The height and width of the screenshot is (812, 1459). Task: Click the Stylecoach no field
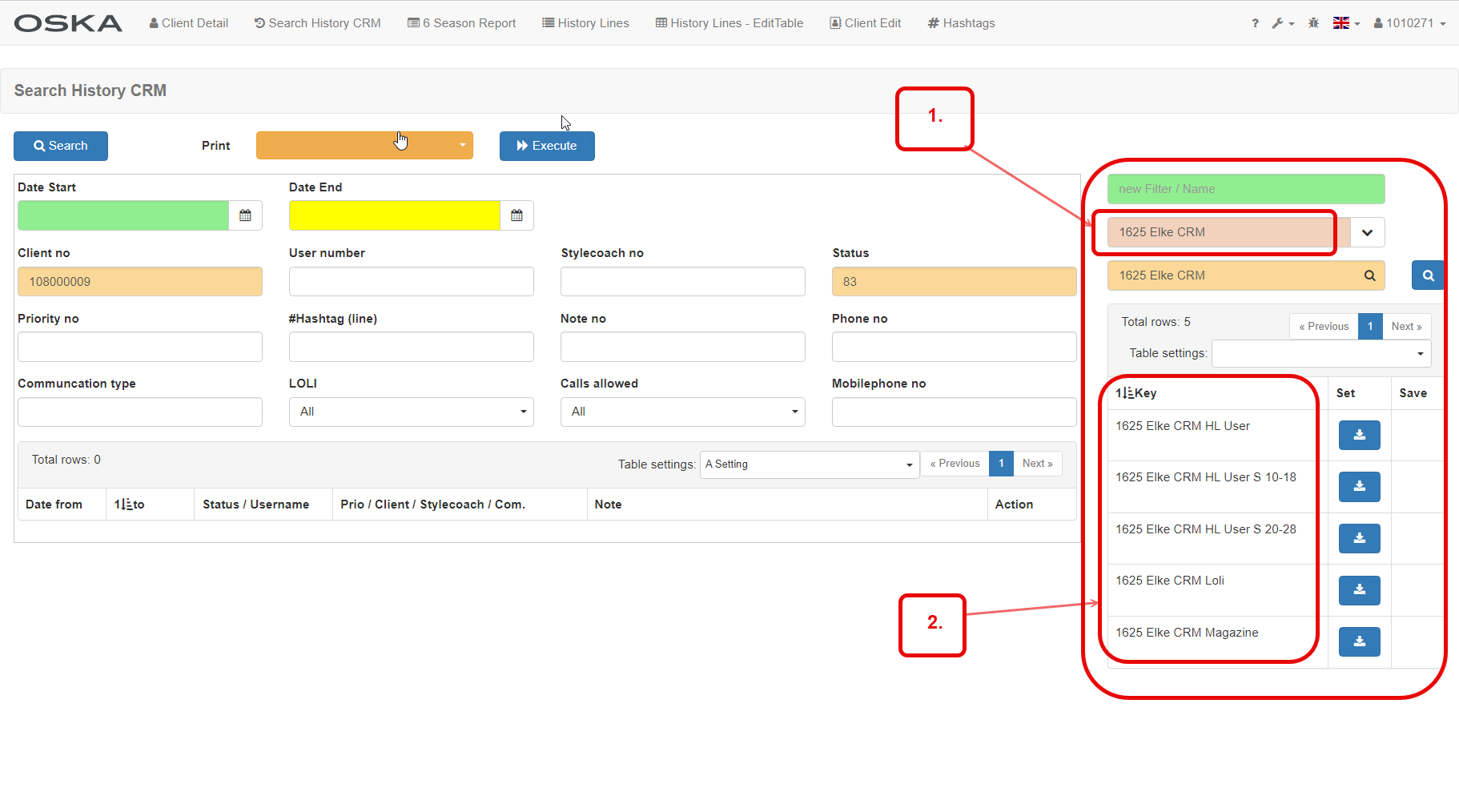(683, 282)
